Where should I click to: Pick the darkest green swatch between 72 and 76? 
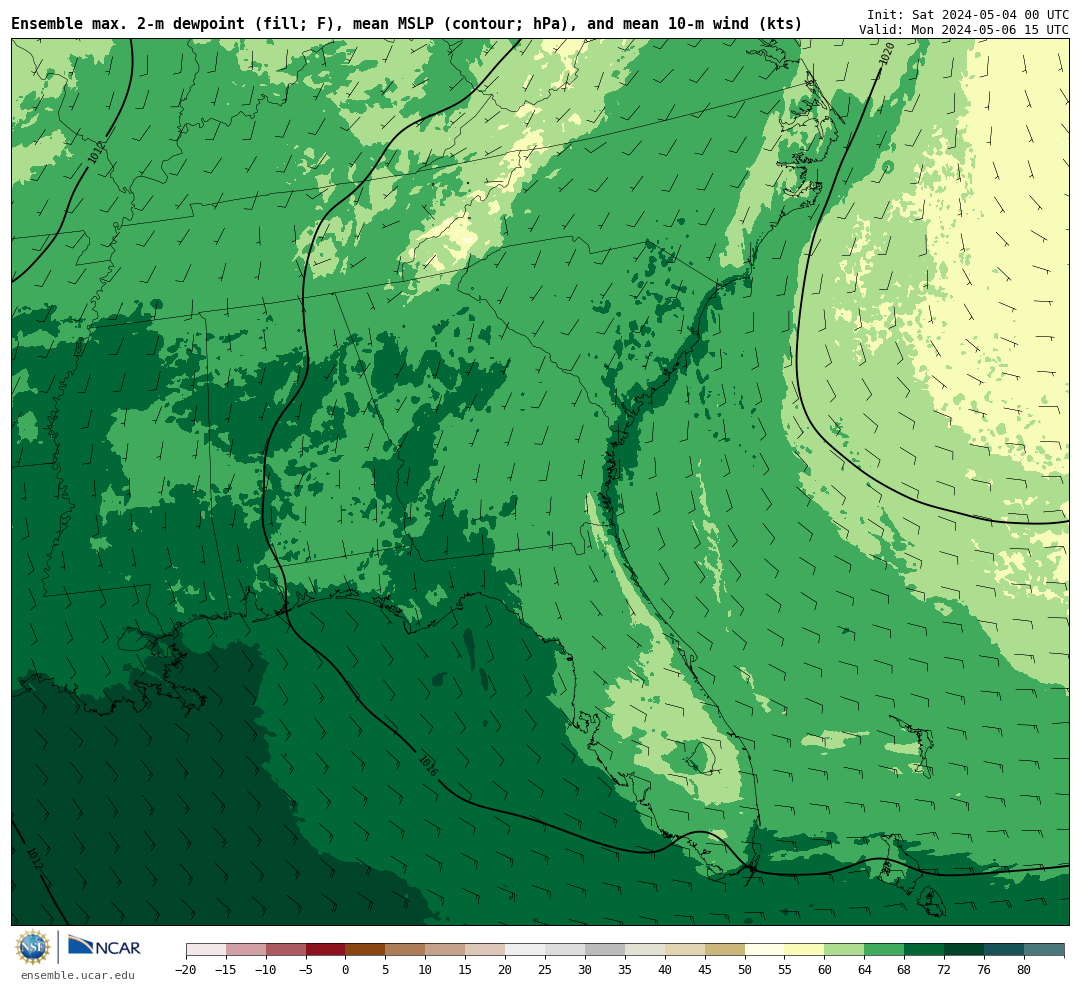965,950
